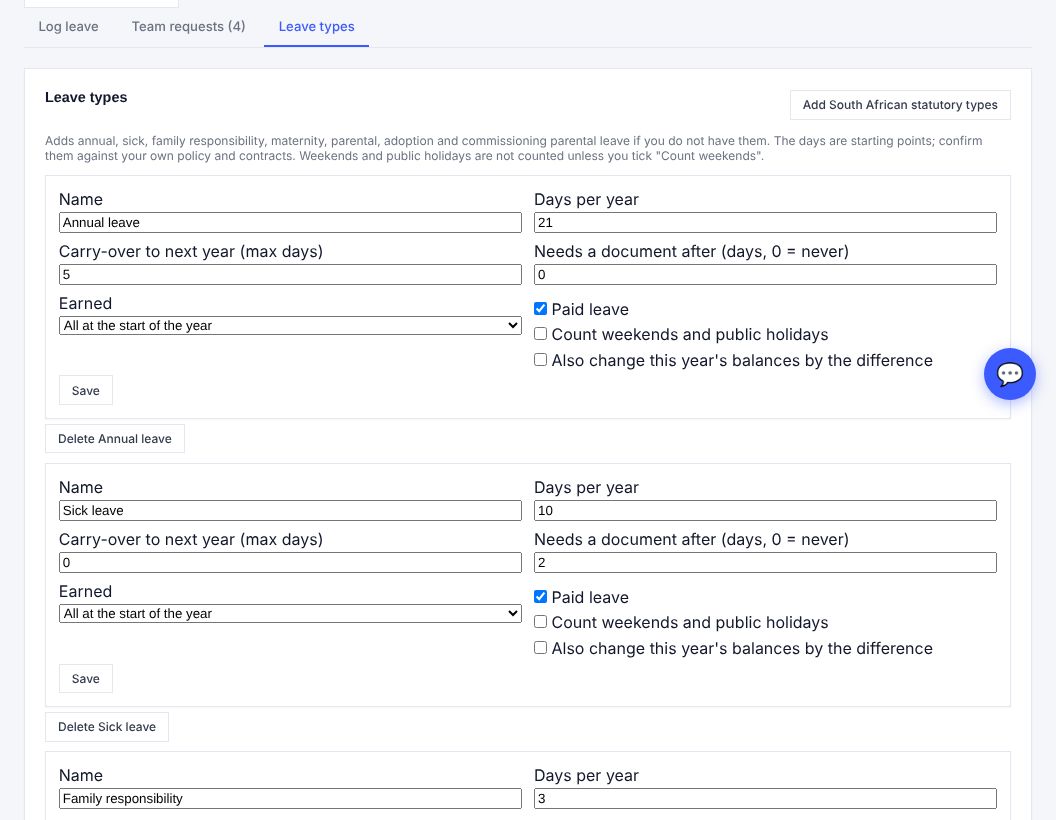The width and height of the screenshot is (1056, 820).
Task: Open Earned dropdown for Sick leave
Action: point(290,613)
